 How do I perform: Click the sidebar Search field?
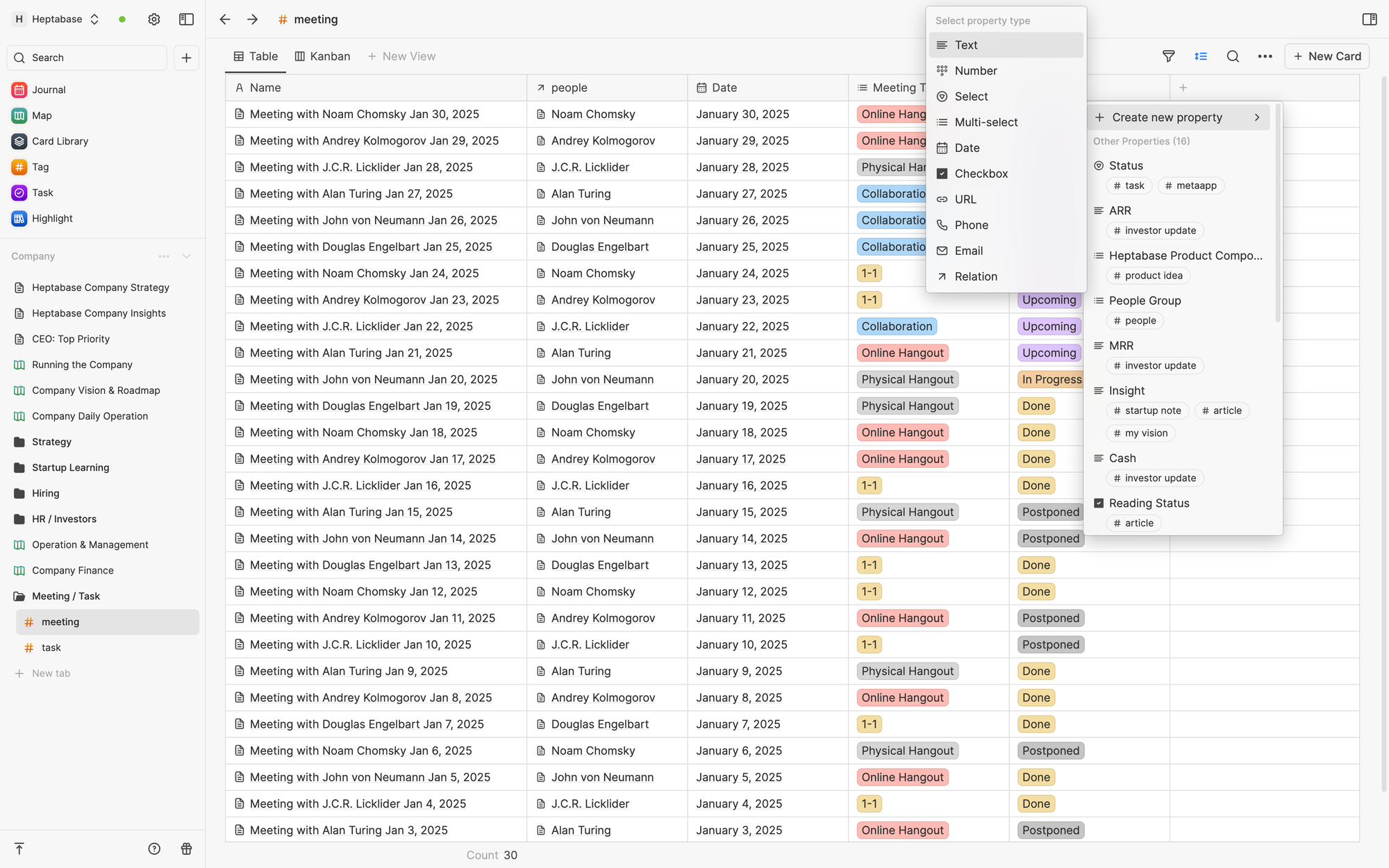point(87,58)
